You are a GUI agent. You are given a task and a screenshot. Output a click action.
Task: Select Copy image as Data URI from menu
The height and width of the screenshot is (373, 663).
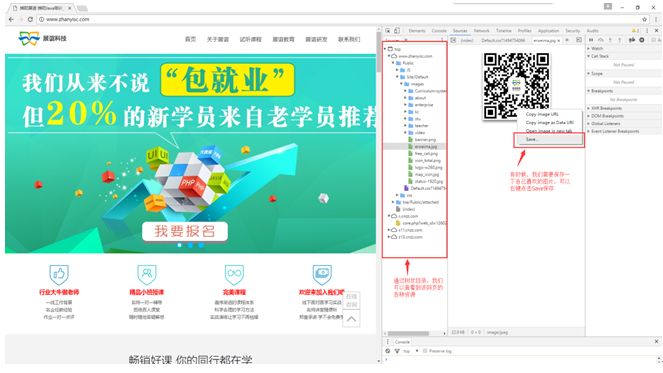pyautogui.click(x=551, y=123)
